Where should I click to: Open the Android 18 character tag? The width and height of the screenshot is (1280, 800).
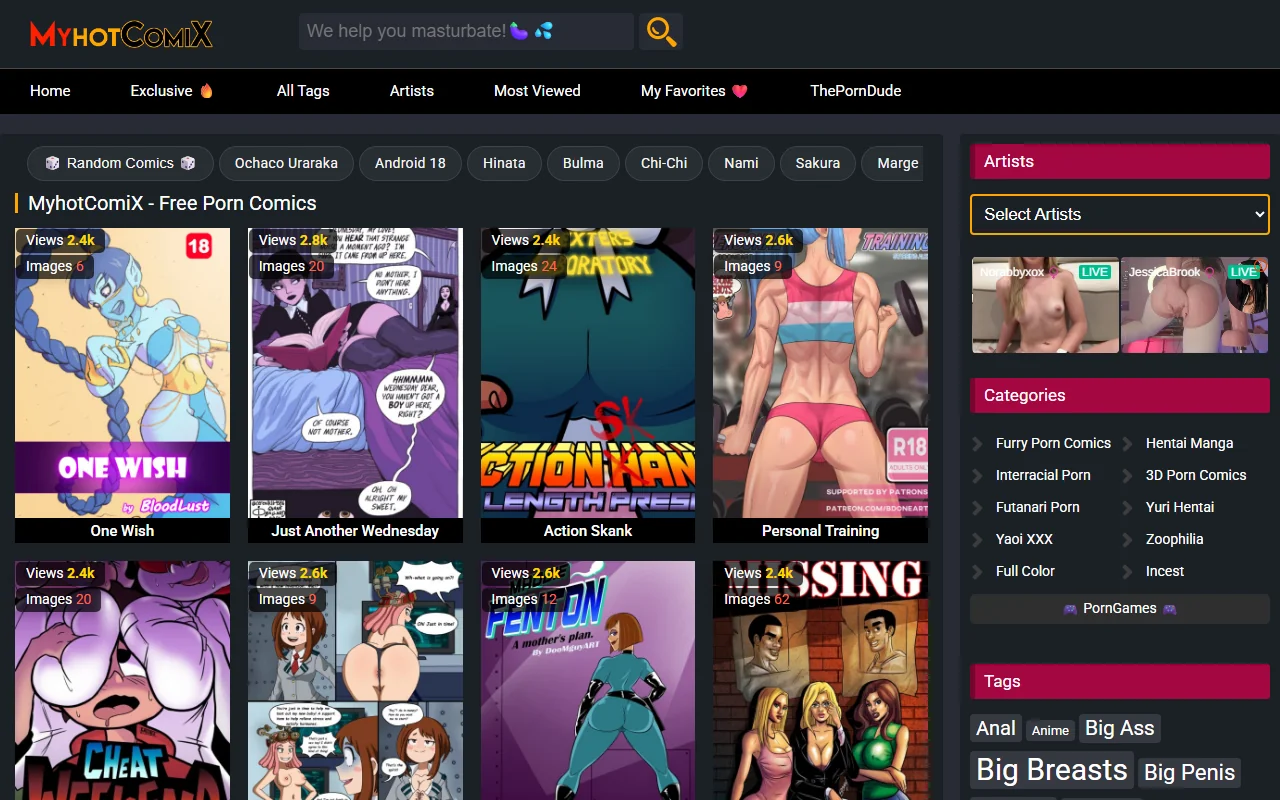(410, 163)
